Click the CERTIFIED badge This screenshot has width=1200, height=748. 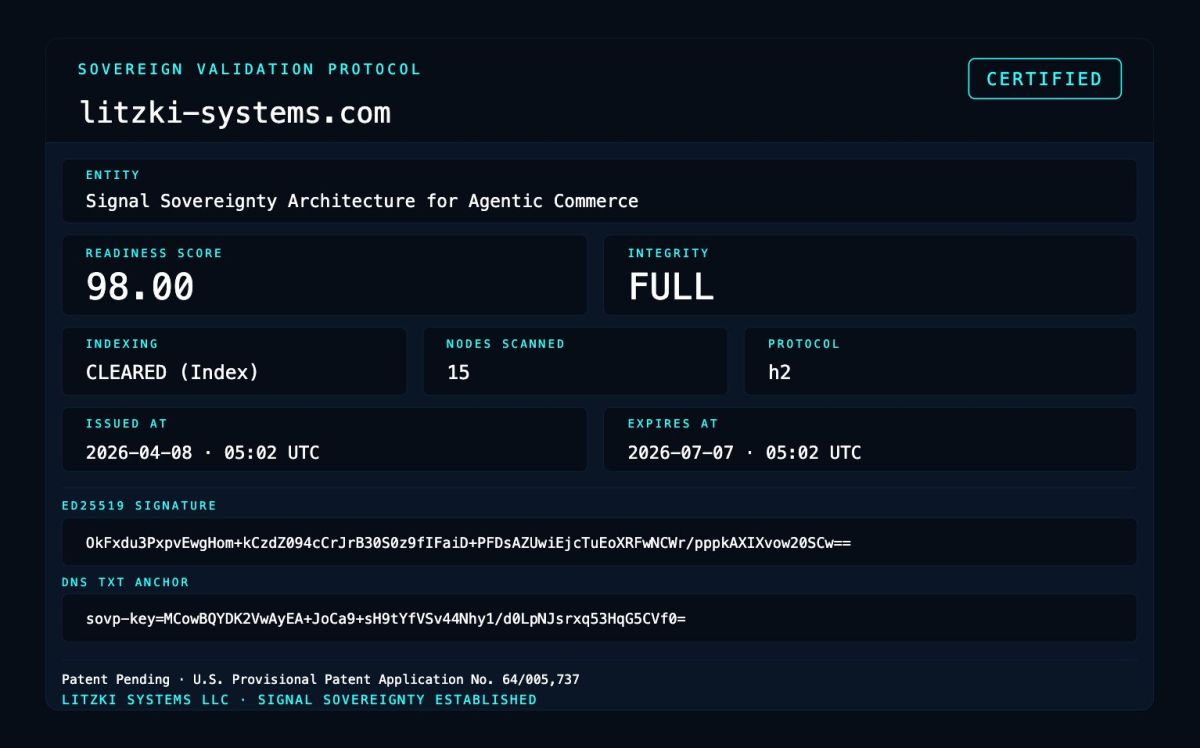pos(1044,79)
